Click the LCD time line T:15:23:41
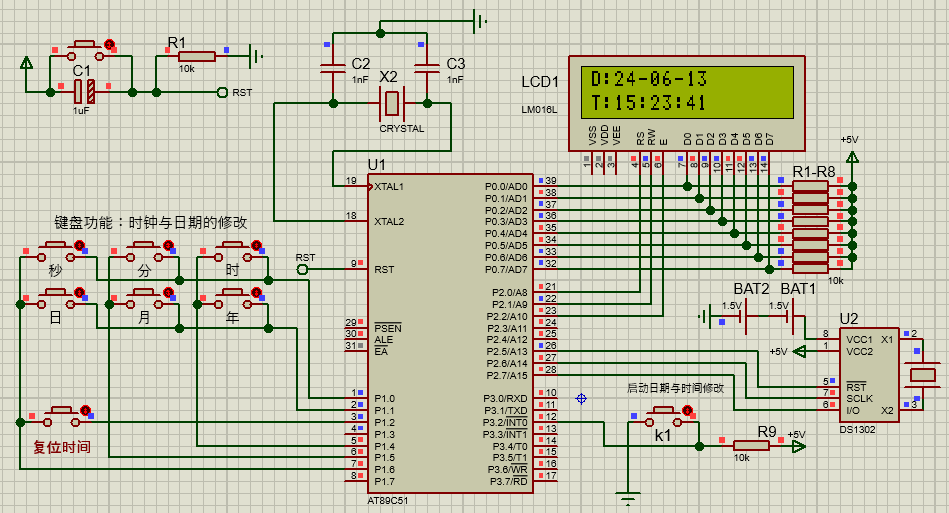Image resolution: width=949 pixels, height=513 pixels. (648, 103)
